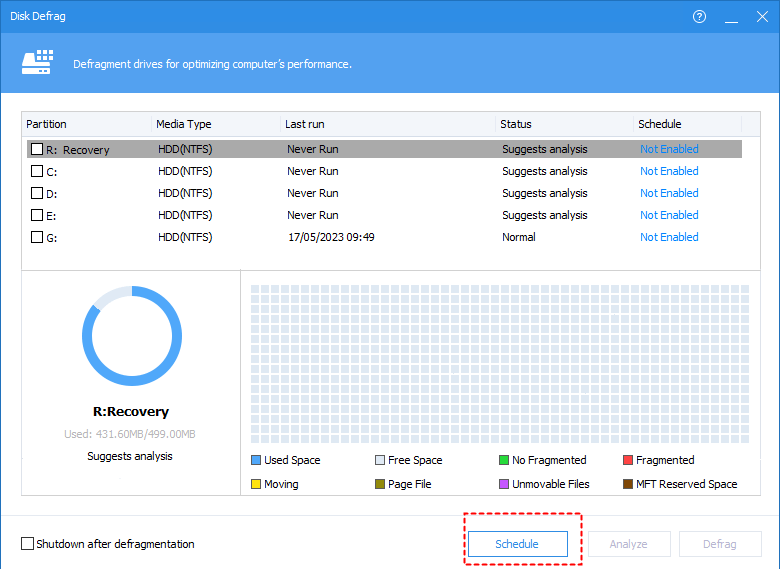Viewport: 780px width, 569px height.
Task: Click the 'R:Recovery' bold title label
Action: click(x=131, y=412)
